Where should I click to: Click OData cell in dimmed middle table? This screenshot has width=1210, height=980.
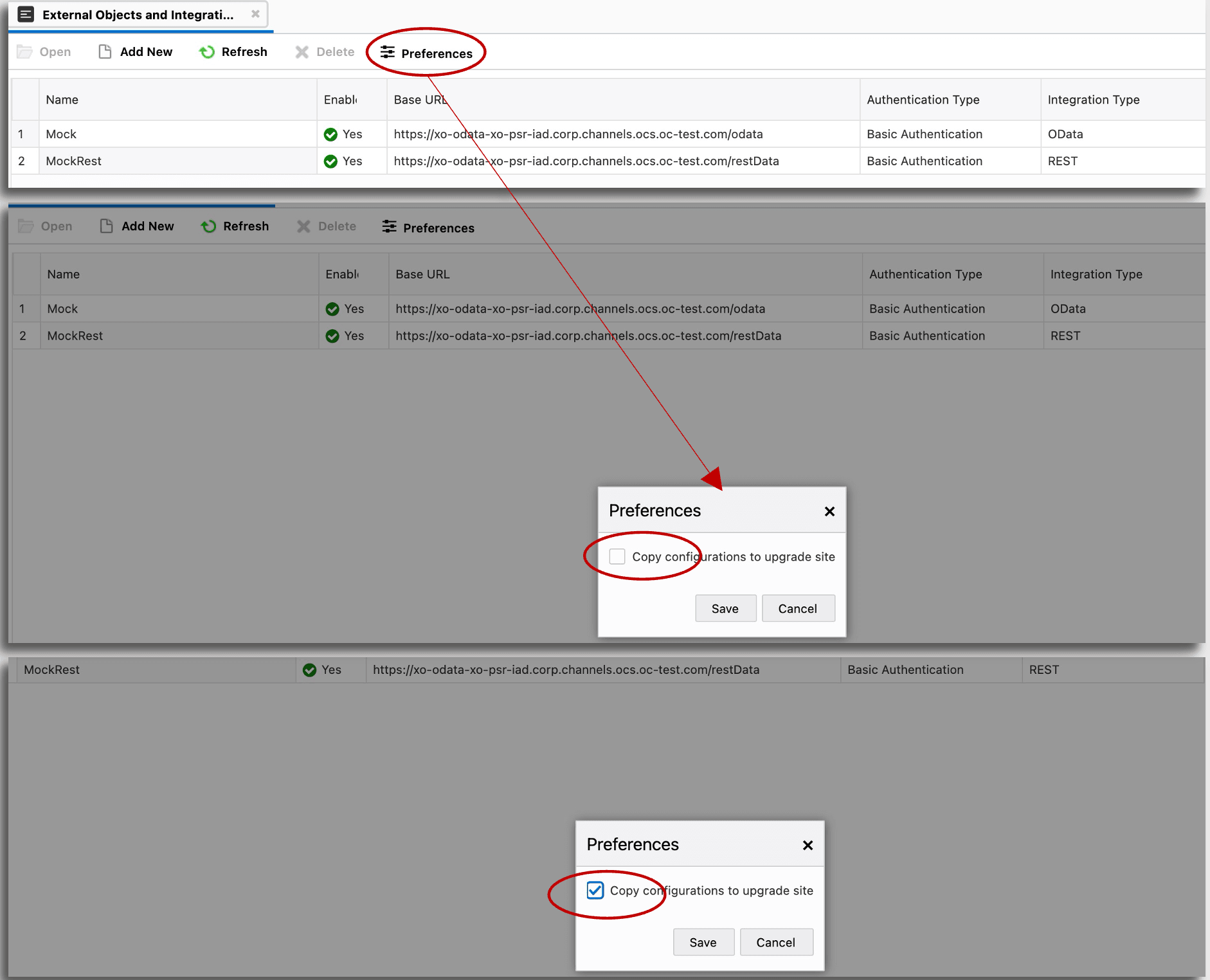tap(1069, 309)
